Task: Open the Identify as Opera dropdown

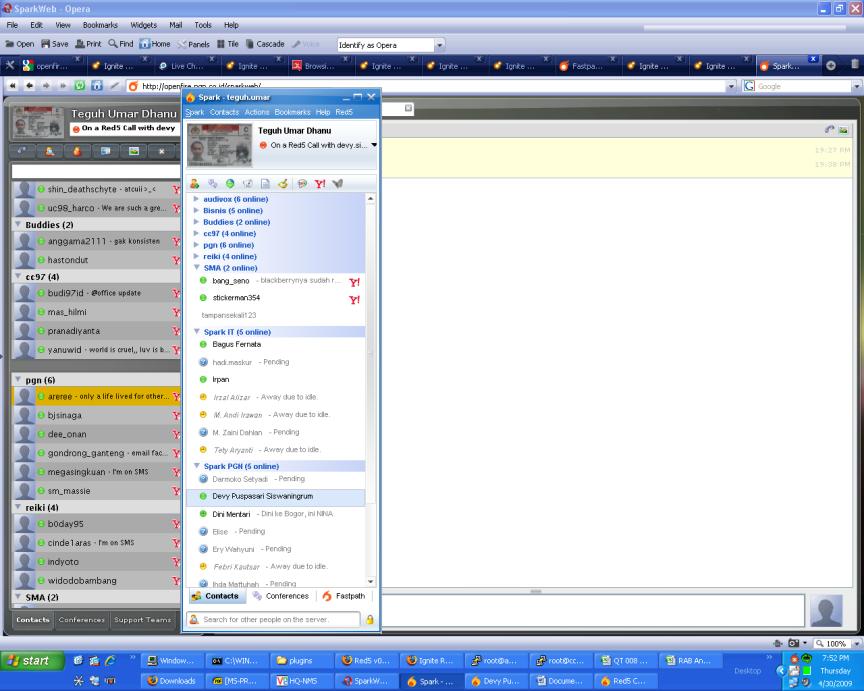Action: [439, 45]
